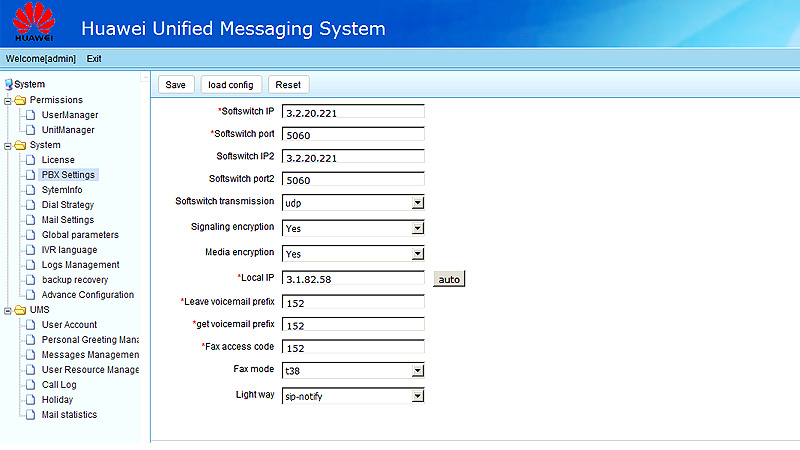The width and height of the screenshot is (800, 450).
Task: Click the SytemInfo page icon
Action: [x=31, y=190]
